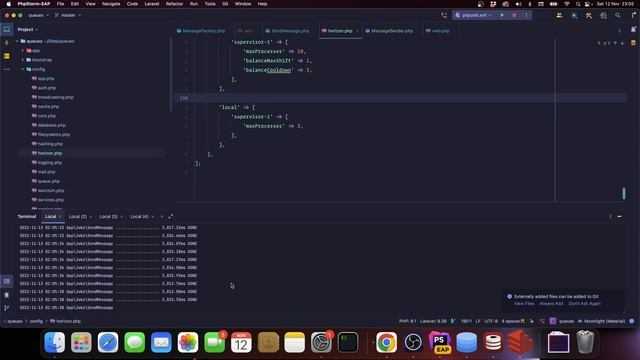Show more tool windows via ellipsis icon
Viewport: 640px width, 360px height.
7,69
